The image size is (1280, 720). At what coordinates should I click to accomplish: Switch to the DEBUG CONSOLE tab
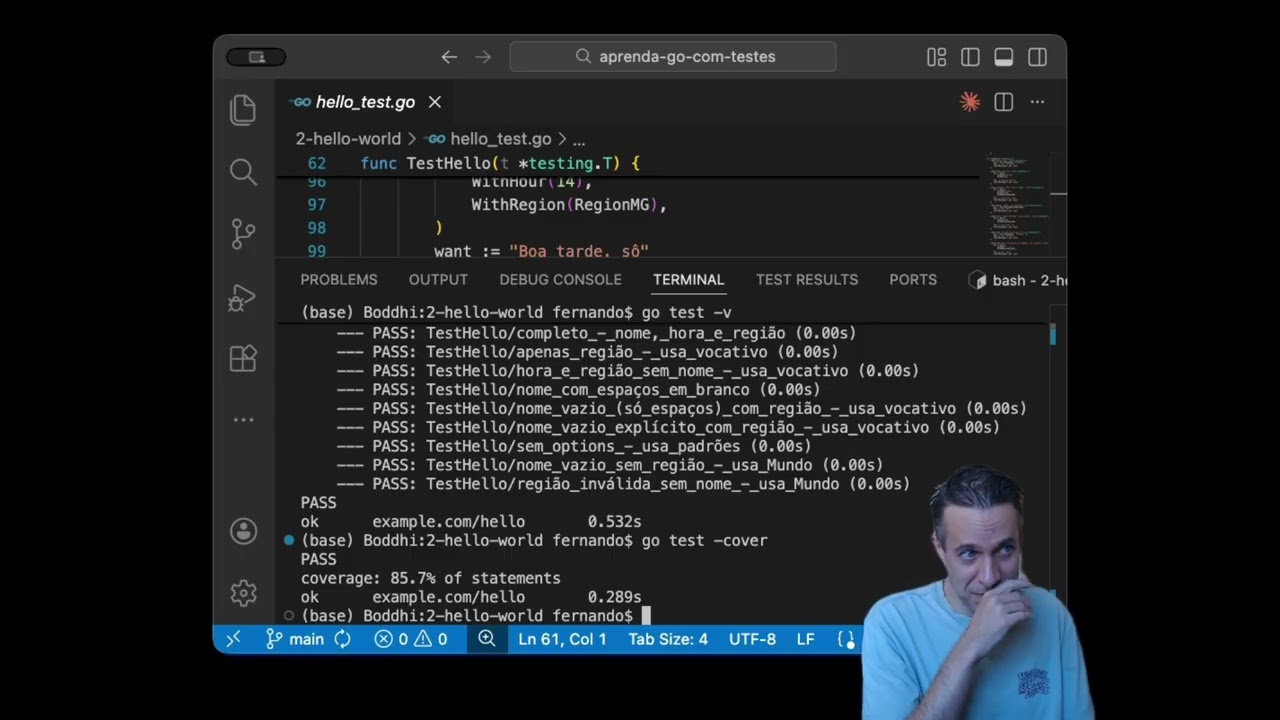[560, 280]
